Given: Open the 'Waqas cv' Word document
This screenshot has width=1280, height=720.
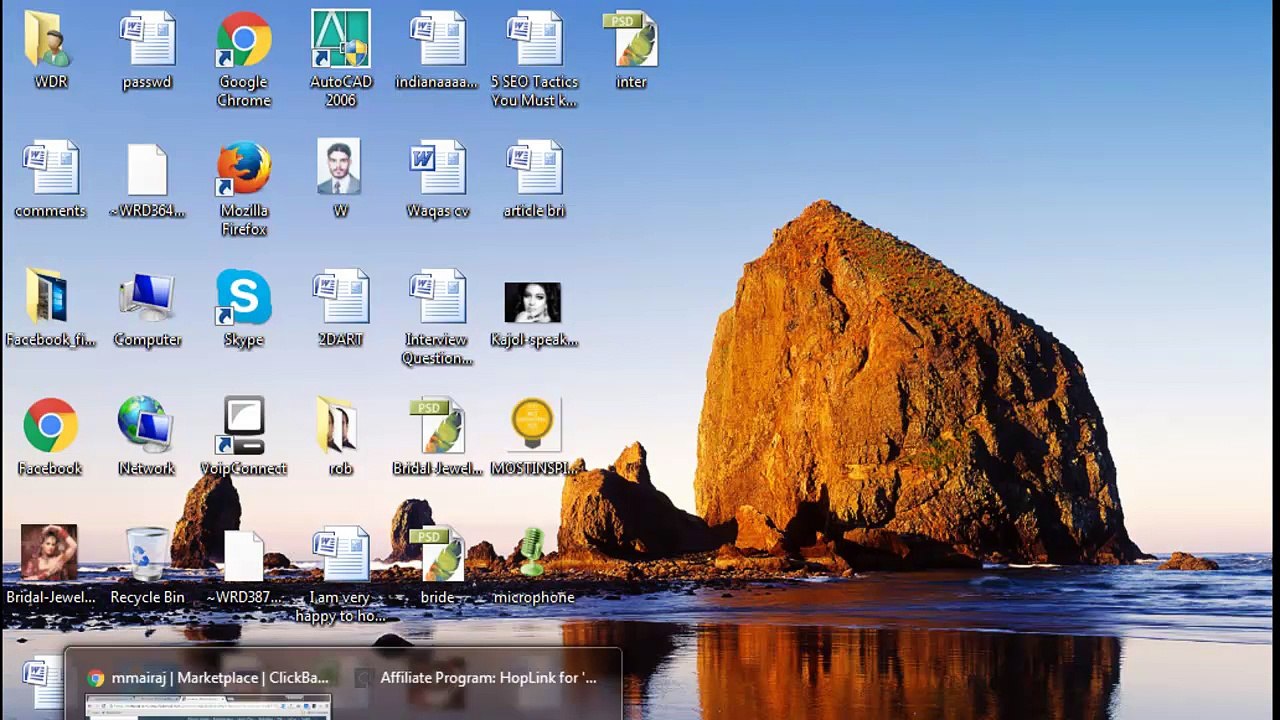Looking at the screenshot, I should 437,170.
